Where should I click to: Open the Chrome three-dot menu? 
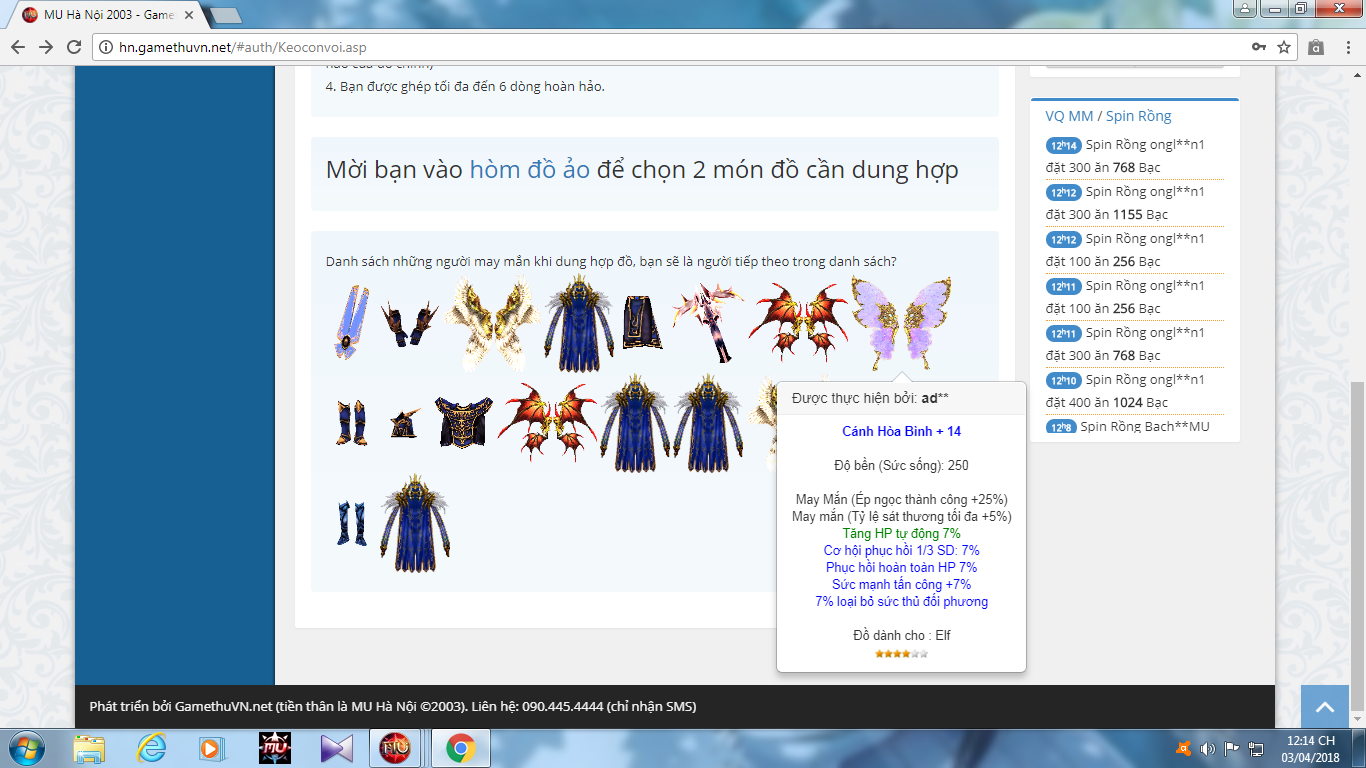pyautogui.click(x=1346, y=47)
